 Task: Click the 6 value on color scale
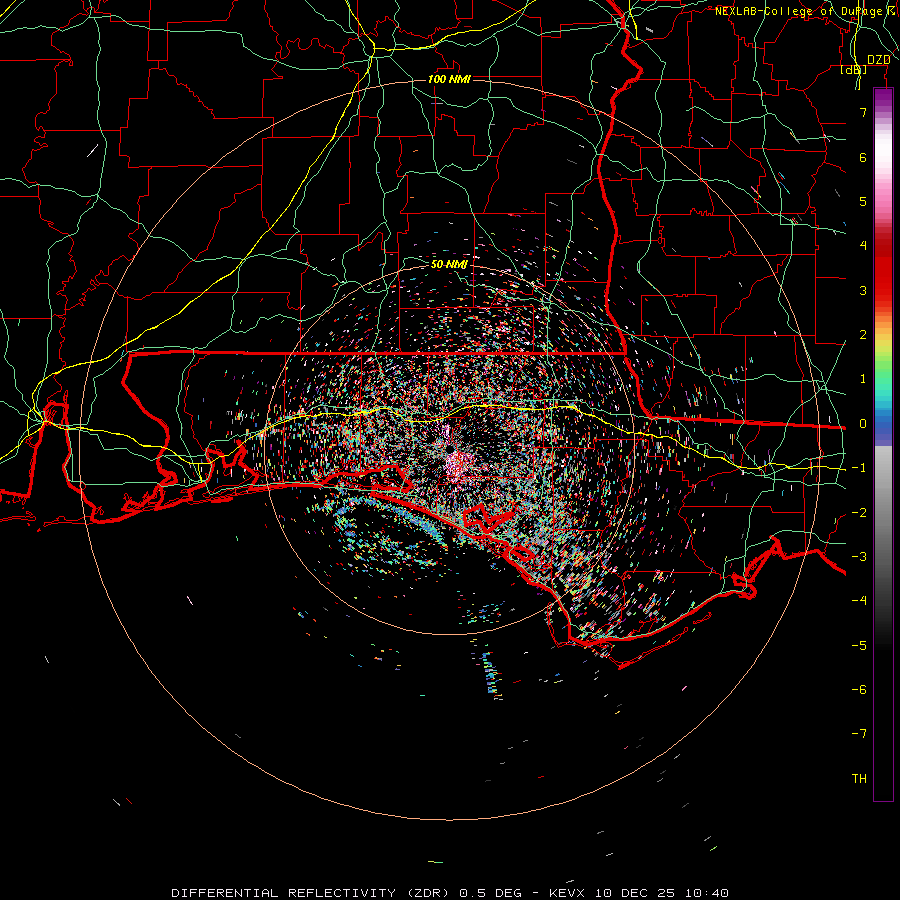click(863, 157)
